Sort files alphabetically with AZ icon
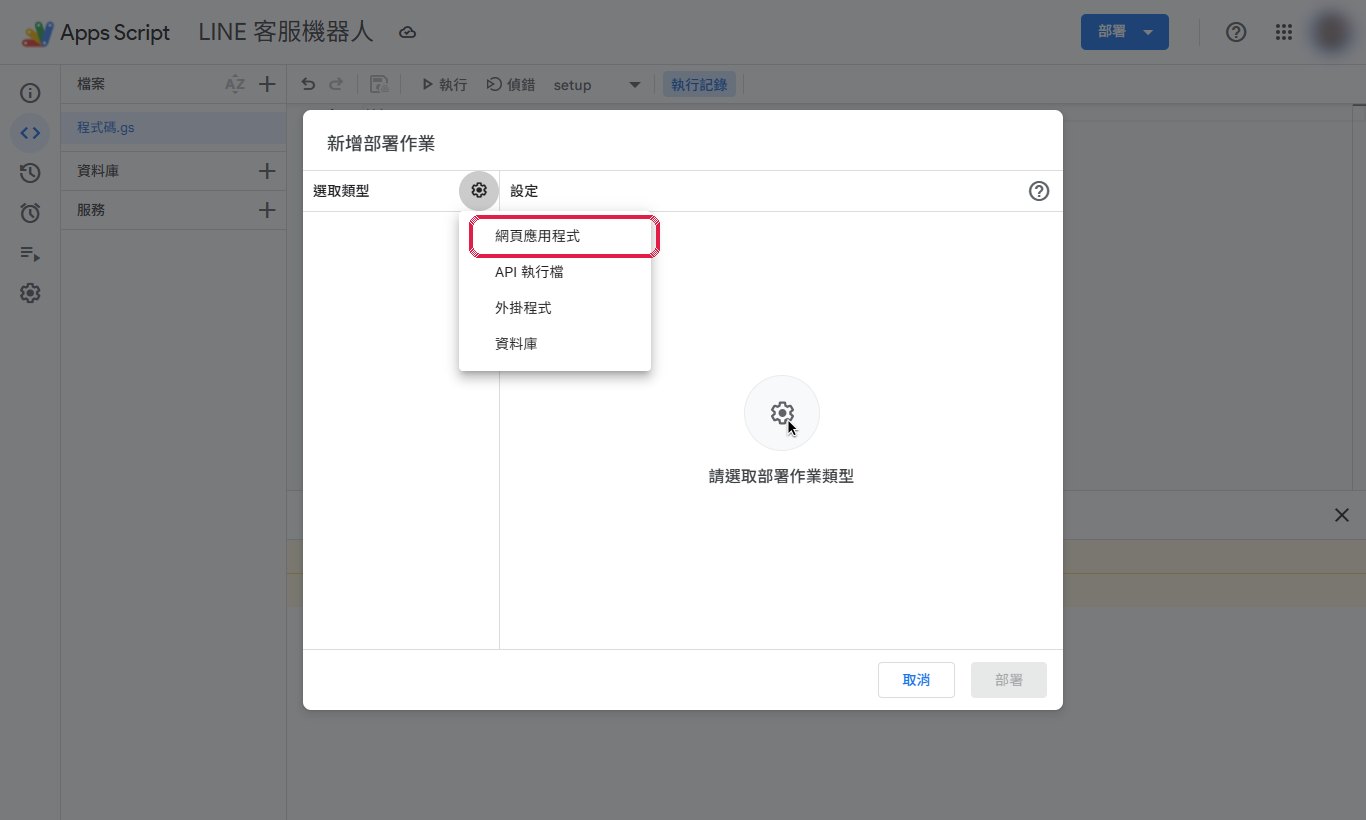 point(235,85)
